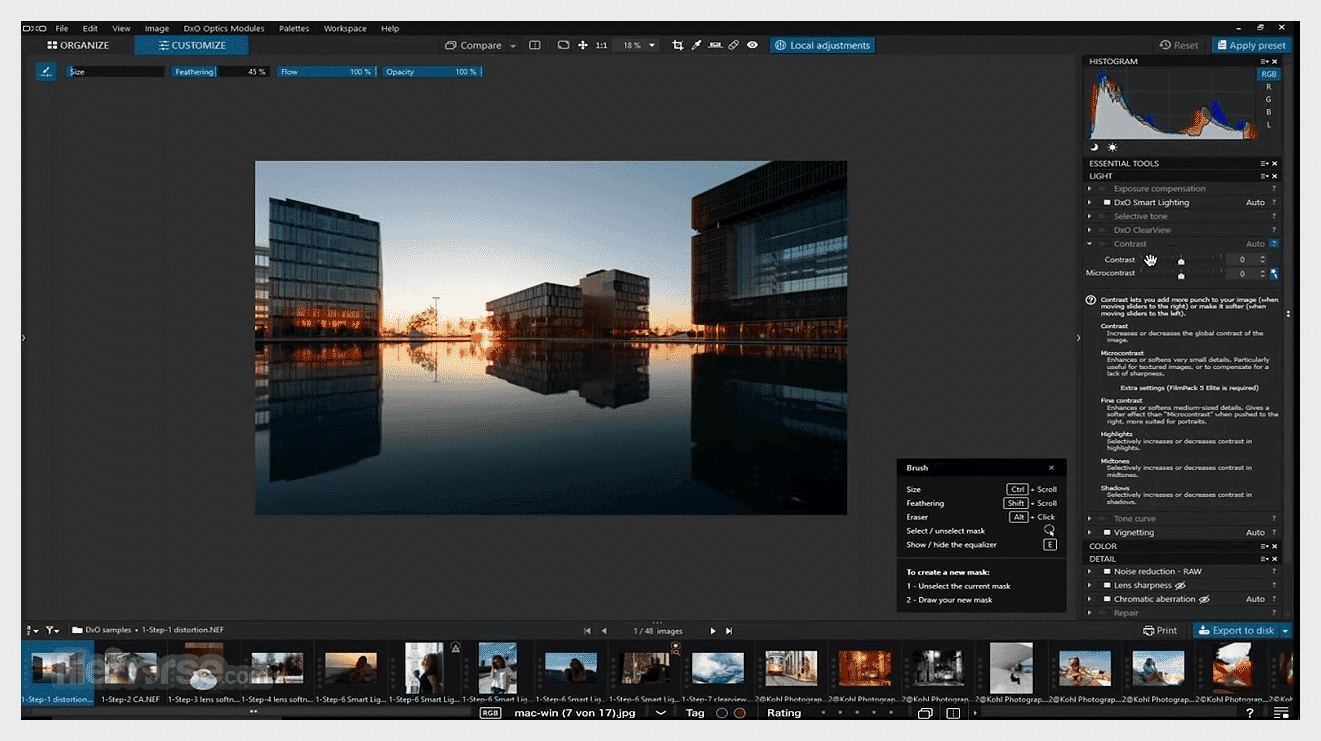Image resolution: width=1321 pixels, height=741 pixels.
Task: Select the Repair bandage tool
Action: pos(734,45)
